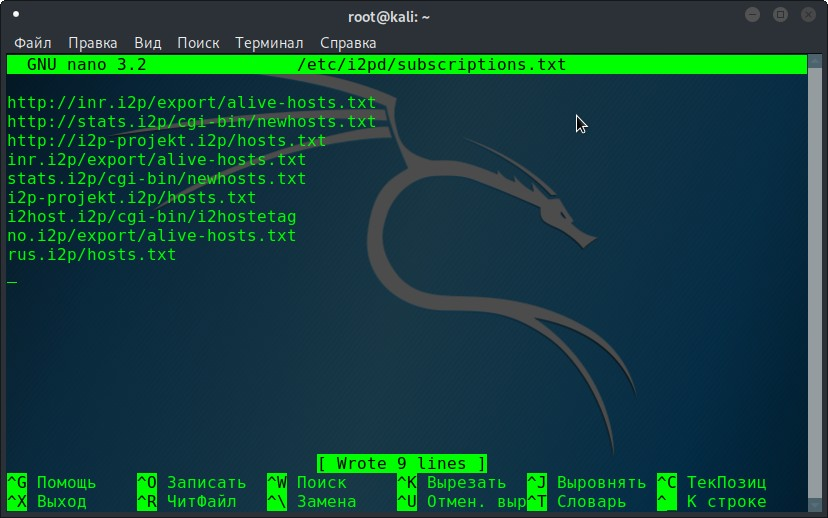Click the line inr.i2p/export/alive-hosts.txt without http
Screen dimensions: 828x518
point(156,159)
